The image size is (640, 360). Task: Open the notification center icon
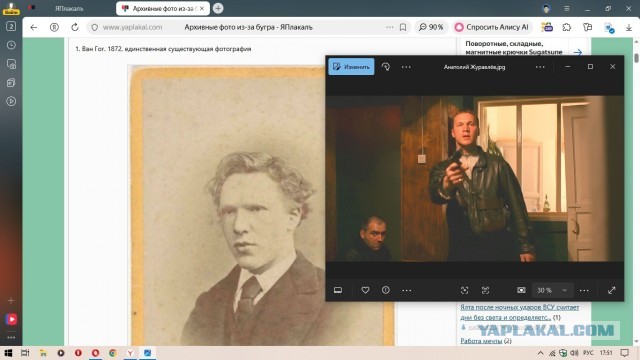(624, 353)
